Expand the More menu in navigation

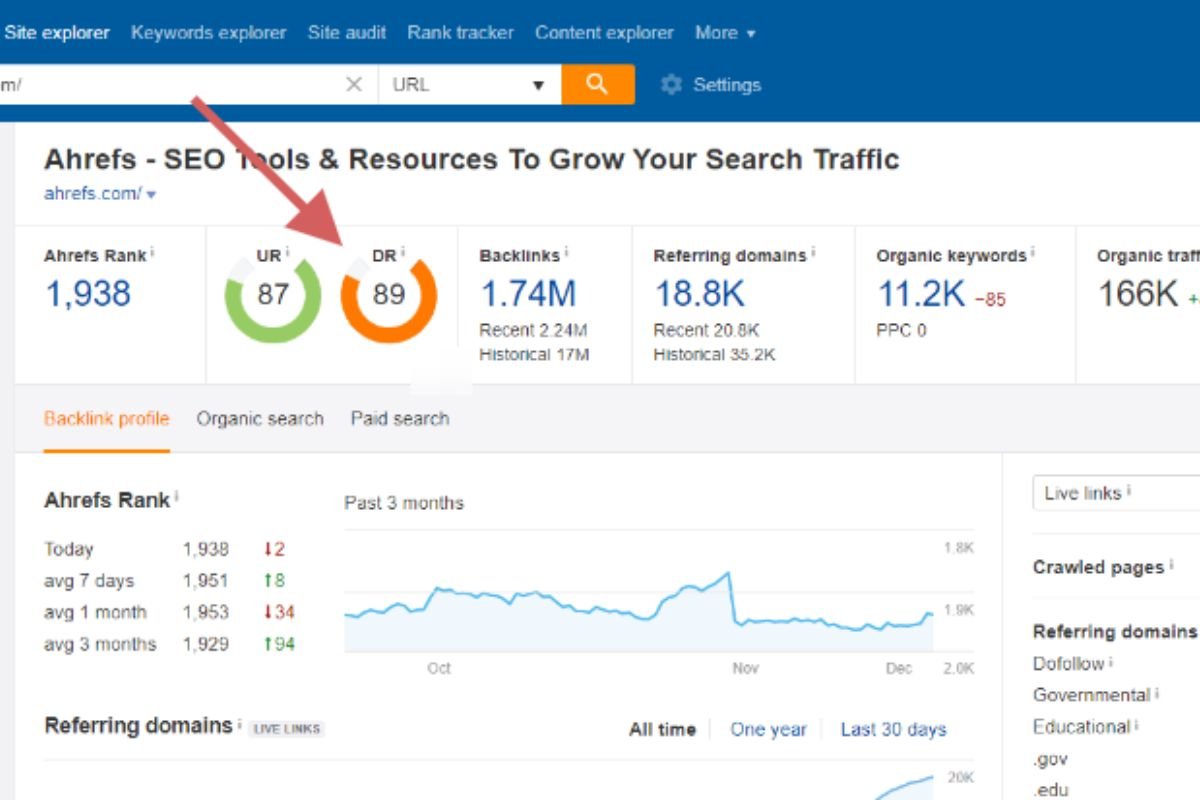pyautogui.click(x=725, y=33)
